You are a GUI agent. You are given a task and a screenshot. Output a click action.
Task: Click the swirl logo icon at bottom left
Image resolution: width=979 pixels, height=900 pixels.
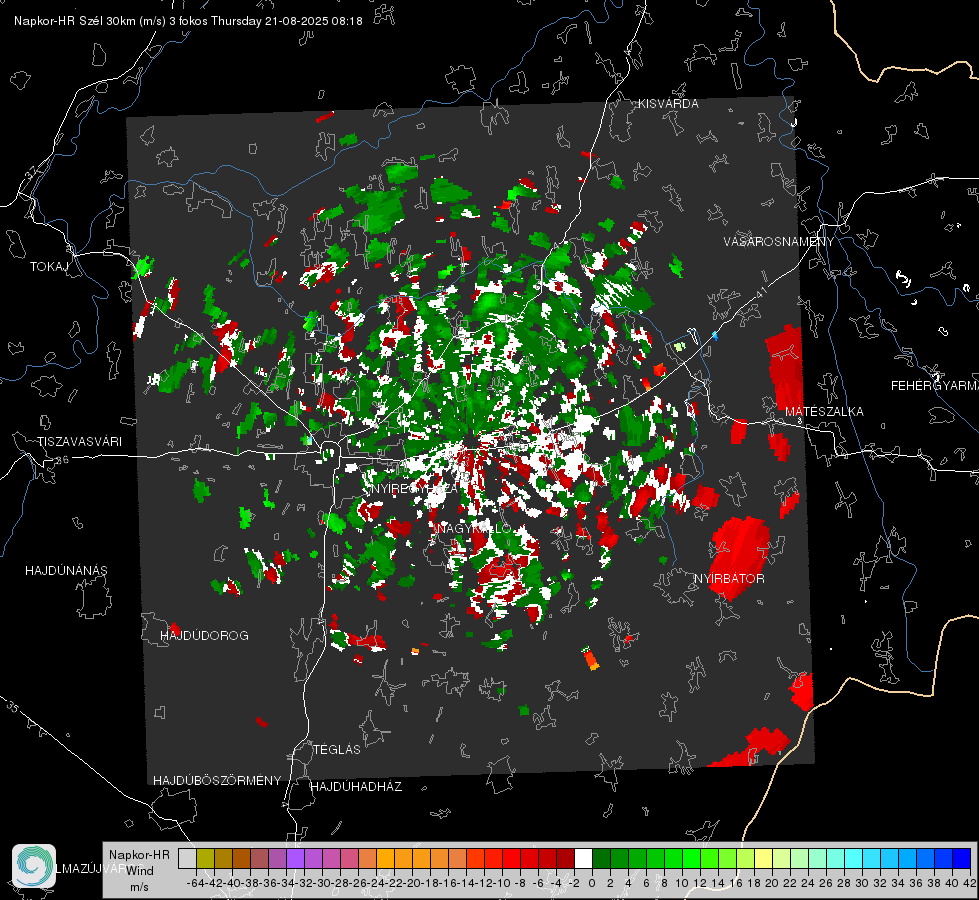(34, 866)
